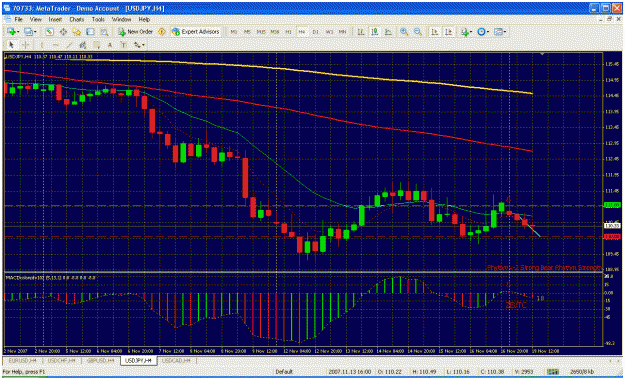
Task: Open the New Chart toolbar icon
Action: (x=11, y=32)
